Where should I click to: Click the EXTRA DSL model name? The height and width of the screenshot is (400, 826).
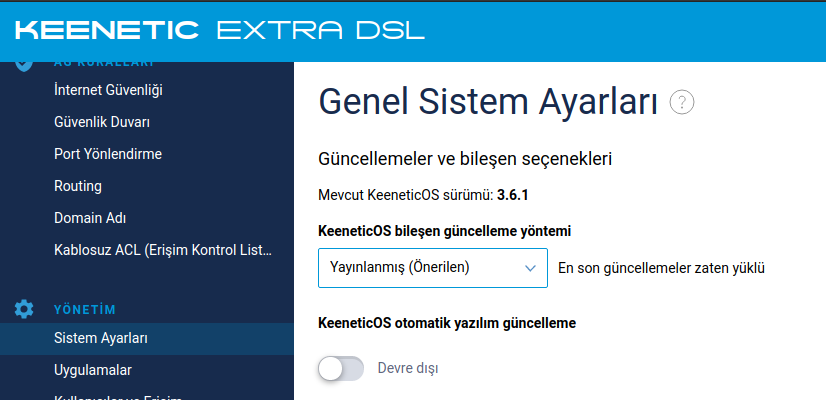click(x=321, y=31)
